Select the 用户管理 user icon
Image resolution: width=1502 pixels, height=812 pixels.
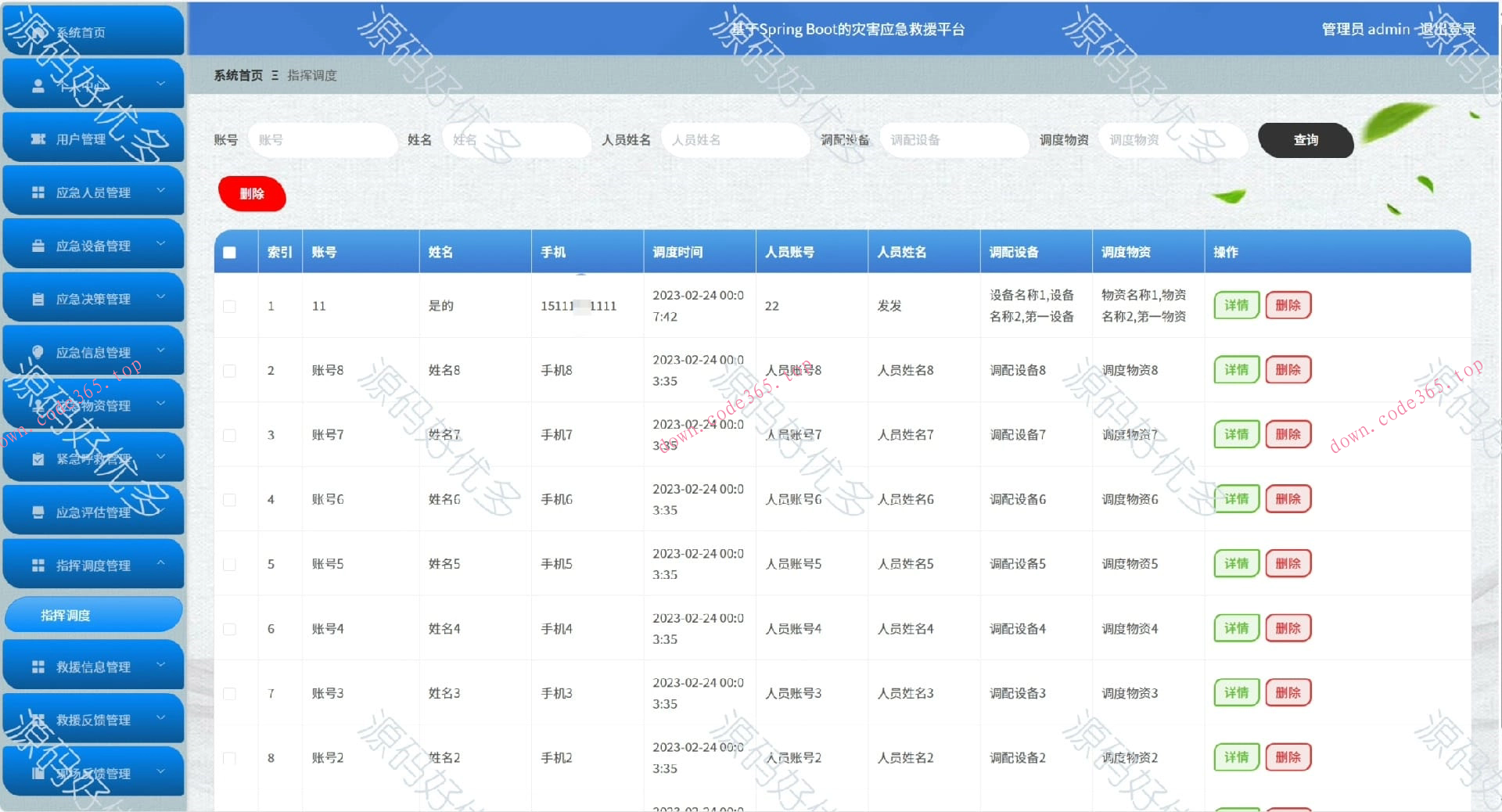click(38, 137)
